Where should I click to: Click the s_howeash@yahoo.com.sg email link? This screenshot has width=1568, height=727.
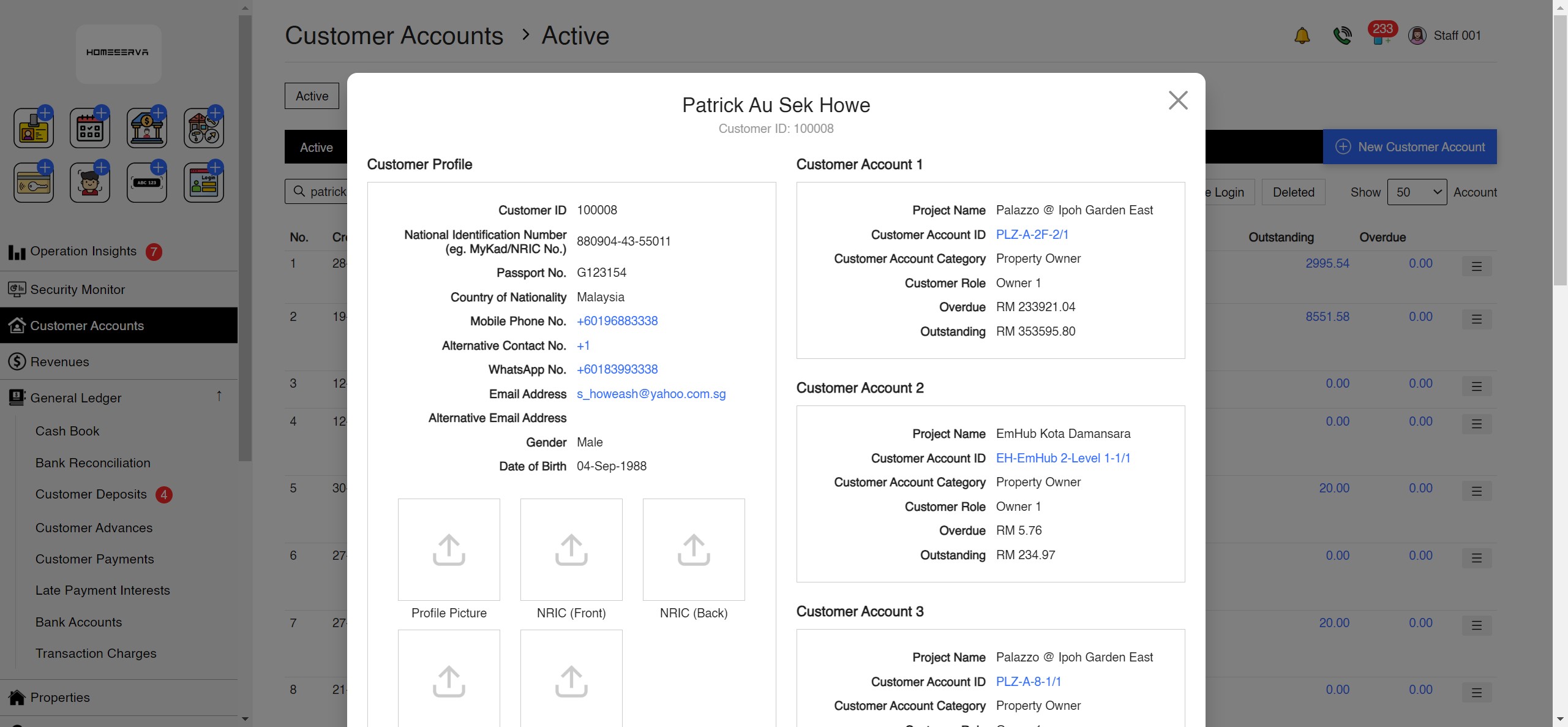pos(651,394)
